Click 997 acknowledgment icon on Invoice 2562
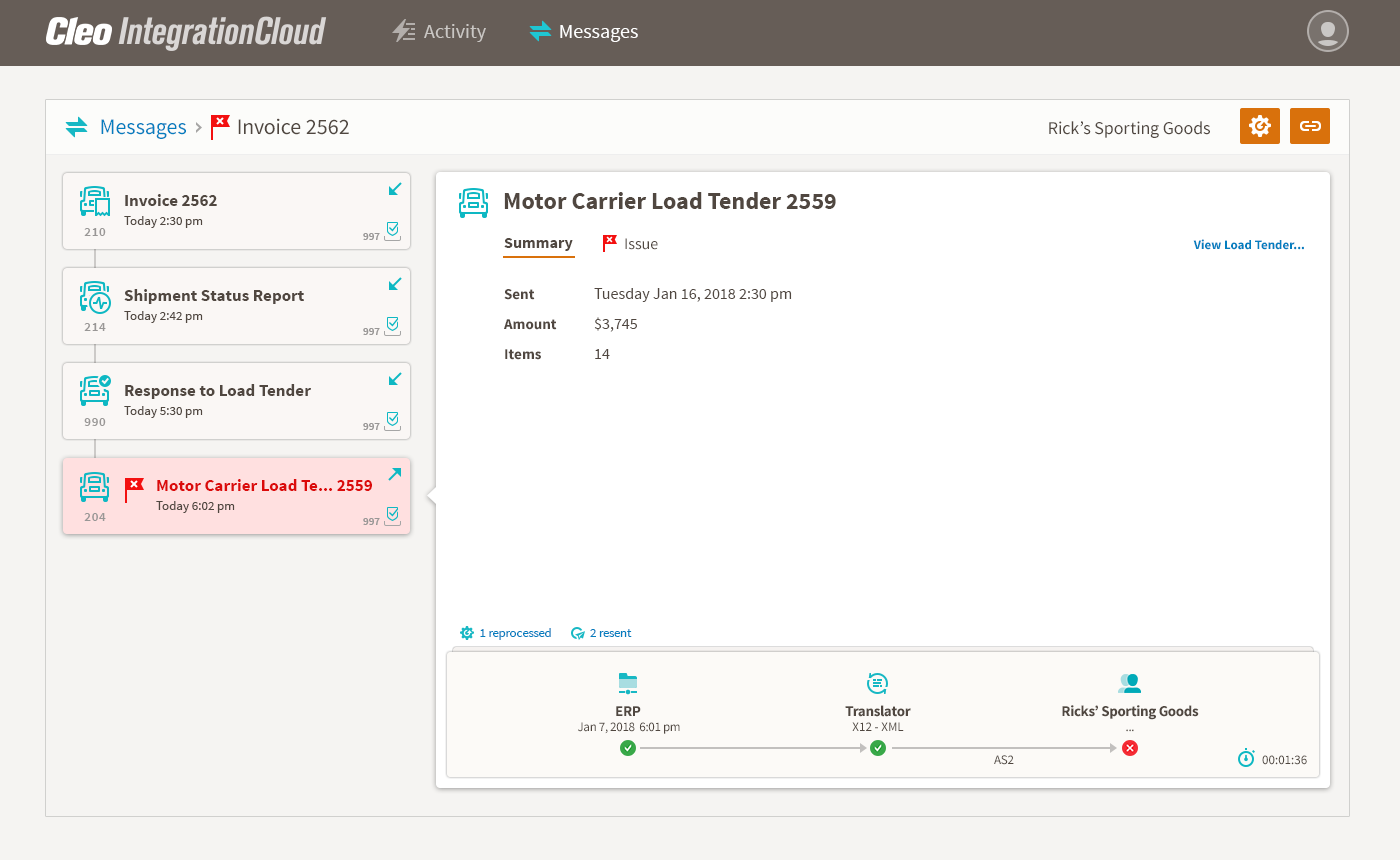 [392, 233]
